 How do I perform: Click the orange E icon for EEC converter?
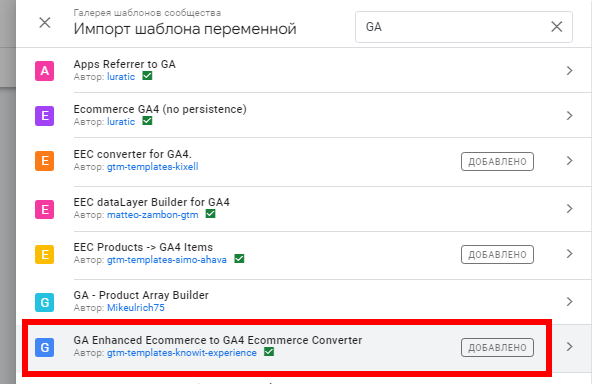45,161
